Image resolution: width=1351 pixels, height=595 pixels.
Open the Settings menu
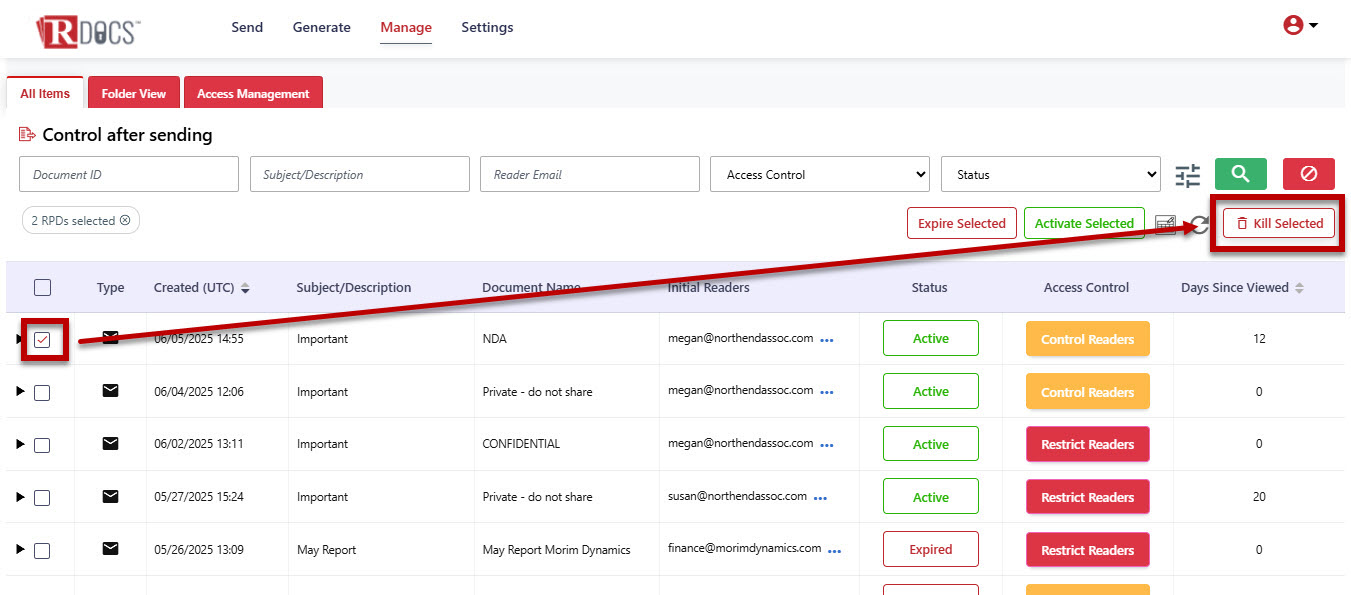point(487,27)
